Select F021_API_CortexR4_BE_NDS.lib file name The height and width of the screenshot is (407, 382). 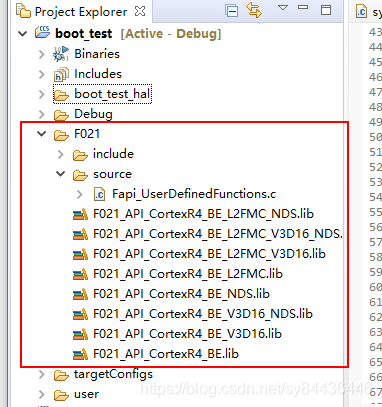click(181, 294)
